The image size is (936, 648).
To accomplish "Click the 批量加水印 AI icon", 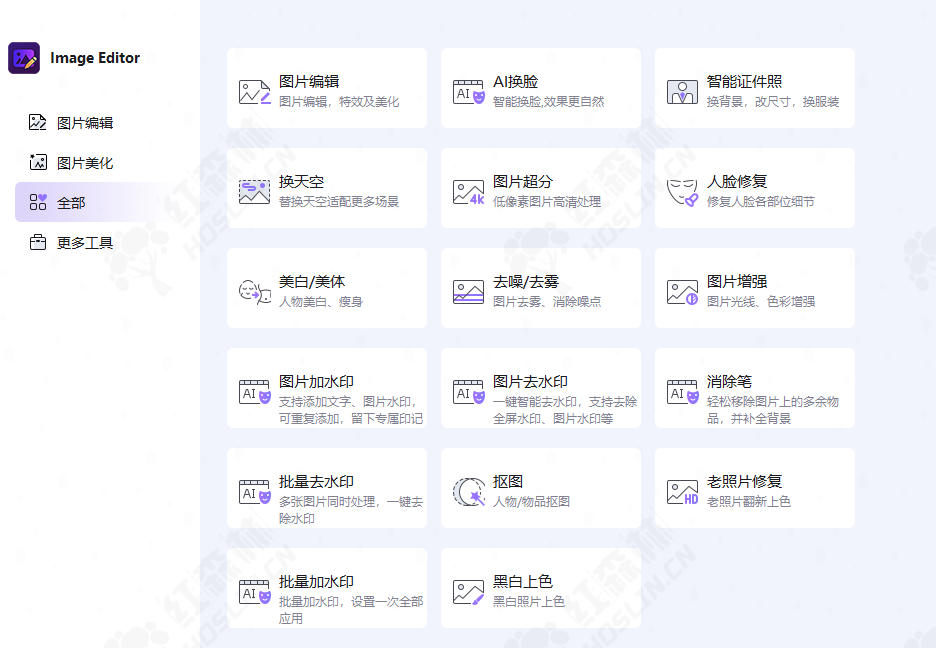I will (255, 593).
